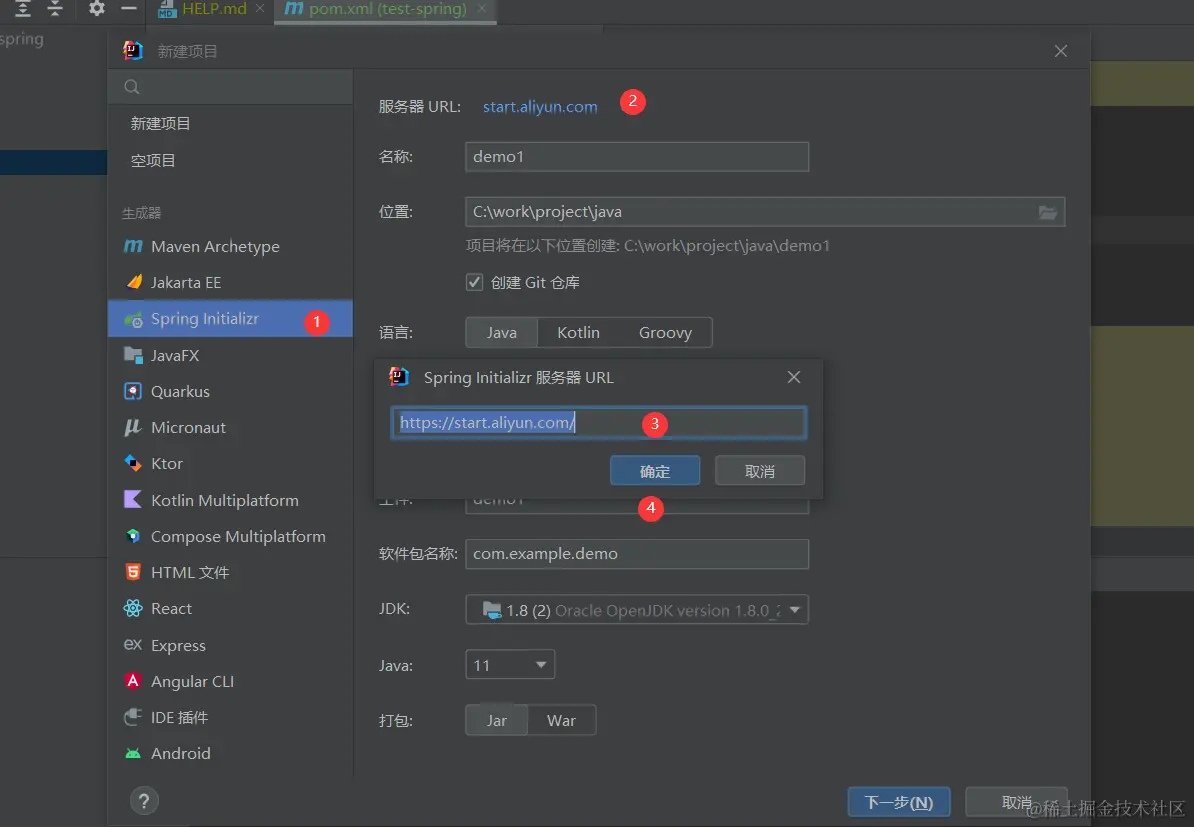Click the 下一步(N) button
This screenshot has width=1194, height=827.
click(899, 802)
